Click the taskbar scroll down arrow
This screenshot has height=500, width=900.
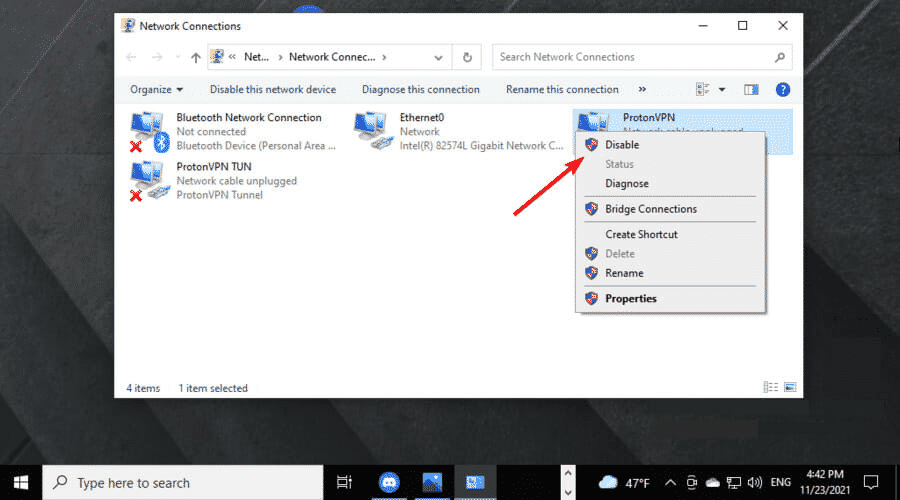[x=568, y=493]
